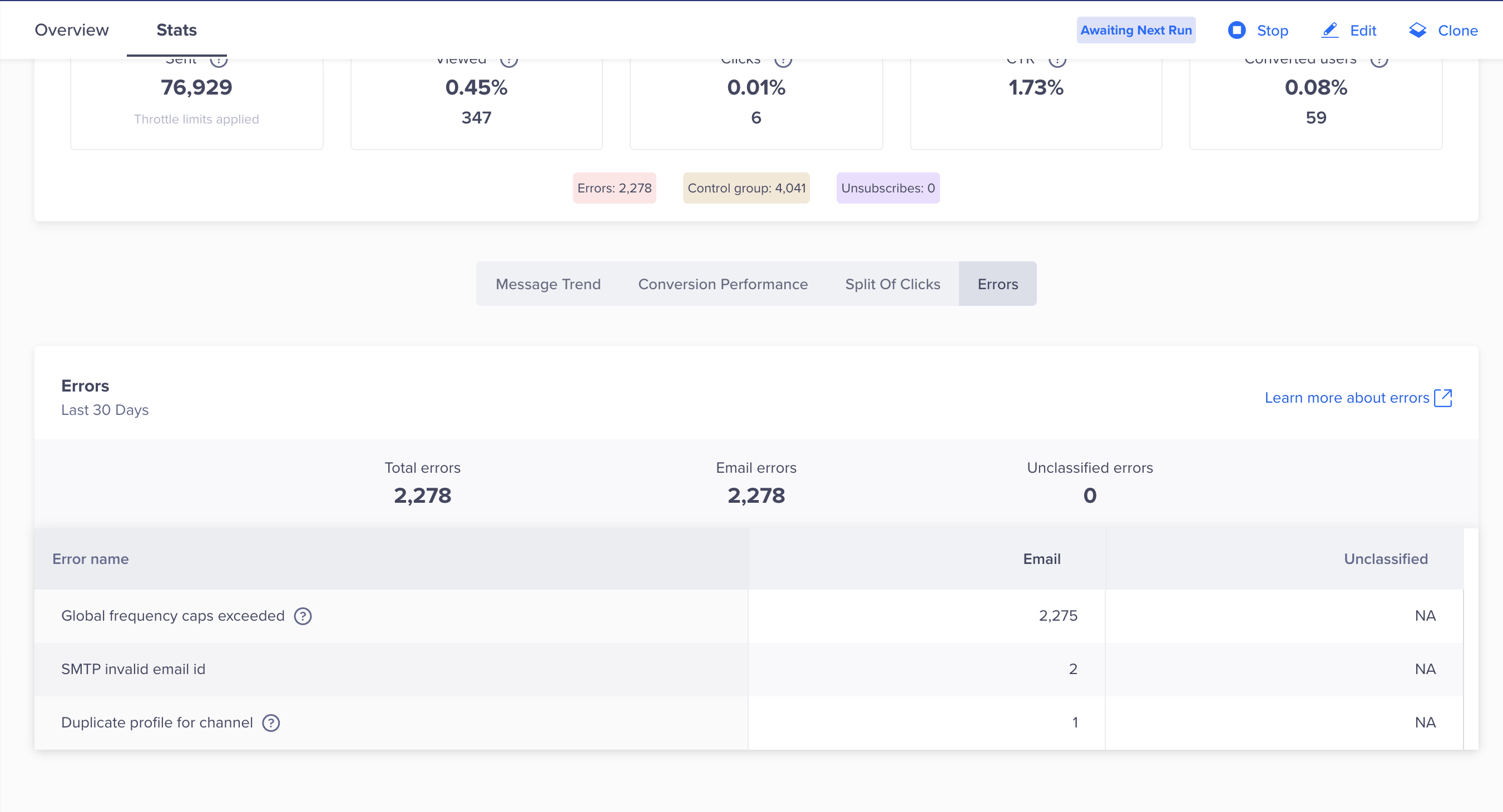Click the Awaiting Next Run status badge
1503x812 pixels.
click(x=1136, y=29)
